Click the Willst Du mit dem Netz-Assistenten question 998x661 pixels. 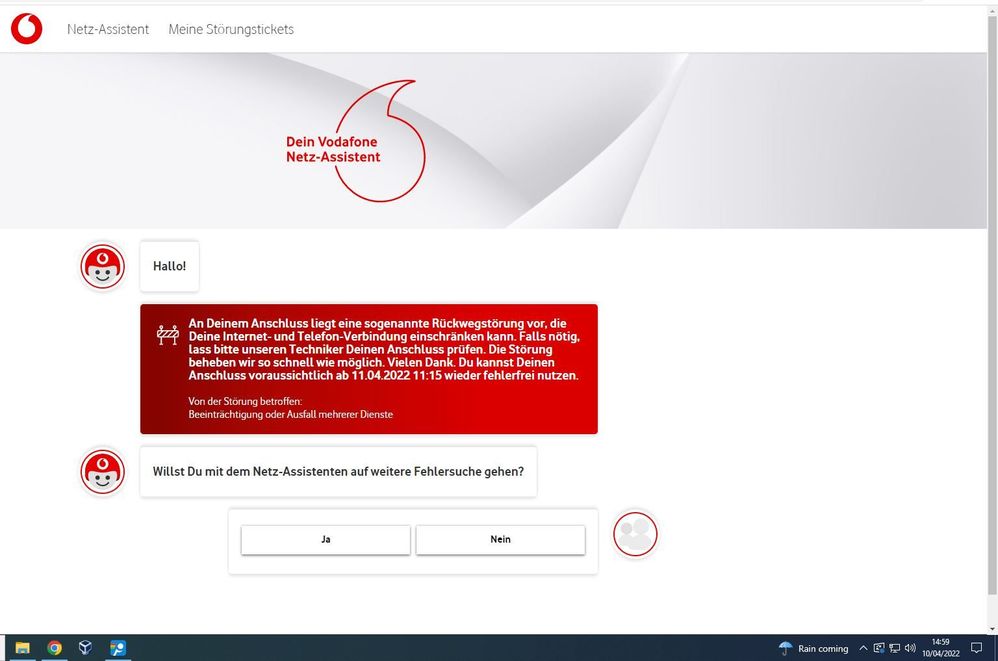pyautogui.click(x=339, y=471)
